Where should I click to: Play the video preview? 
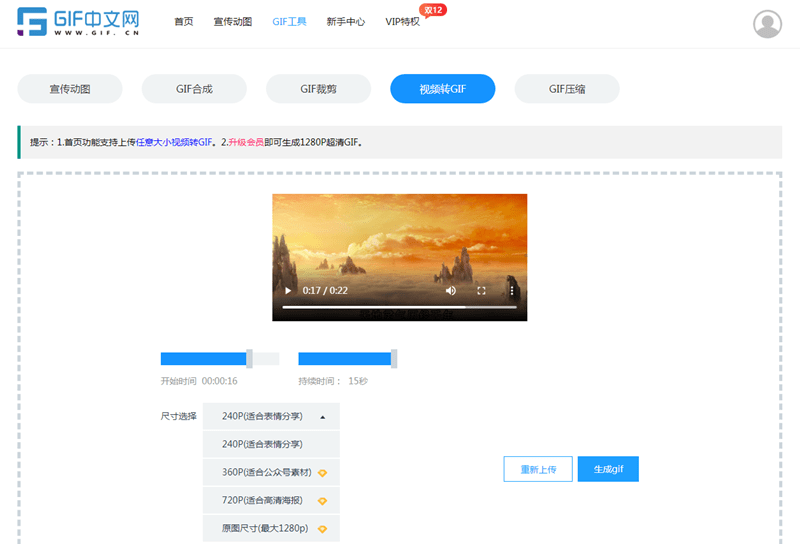click(x=288, y=290)
